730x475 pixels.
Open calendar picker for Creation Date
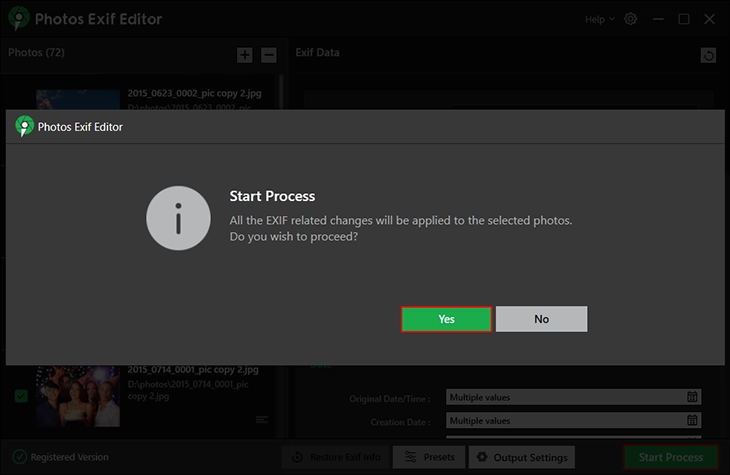click(692, 420)
